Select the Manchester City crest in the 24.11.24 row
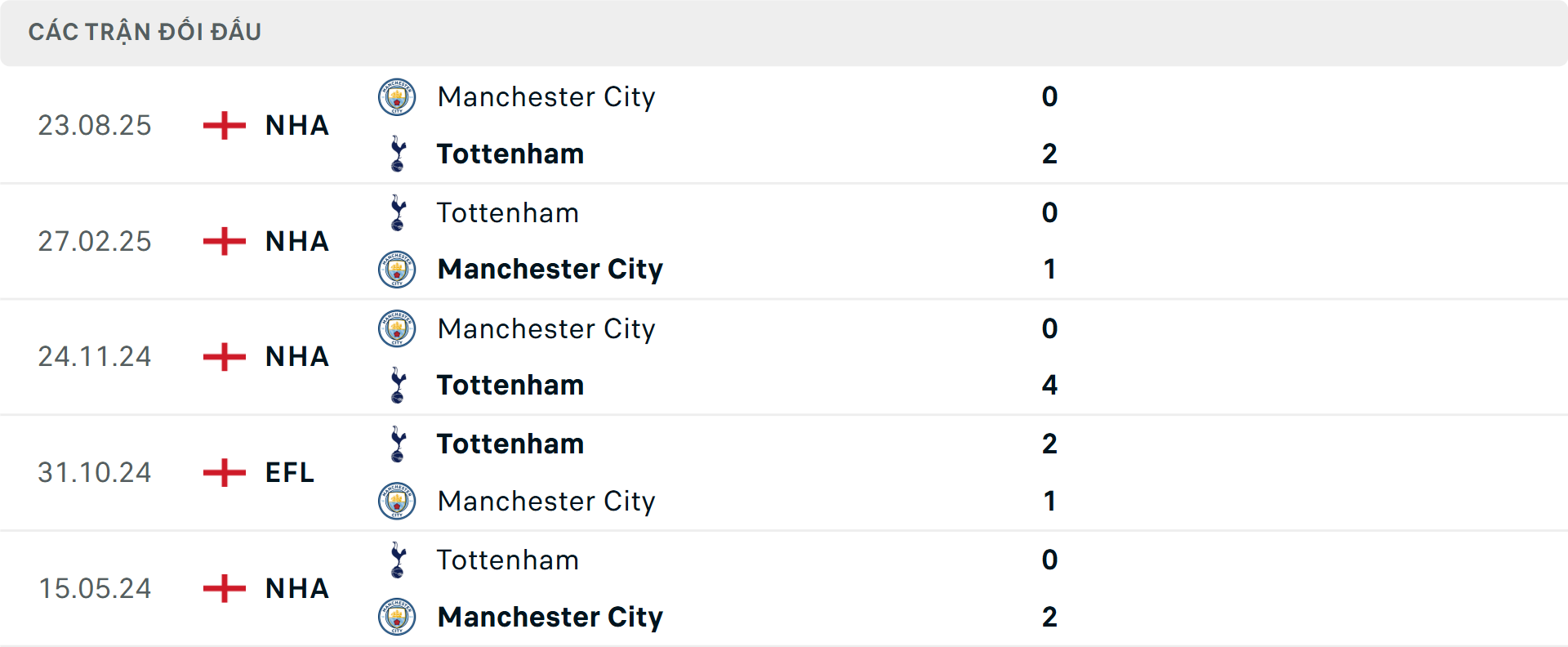Screen dimensions: 1568x647 click(397, 329)
